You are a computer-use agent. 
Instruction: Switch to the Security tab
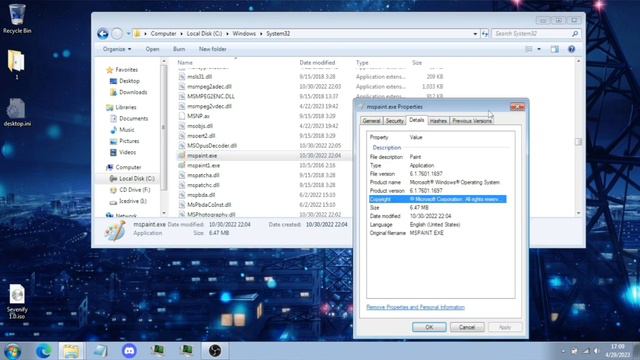coord(394,121)
